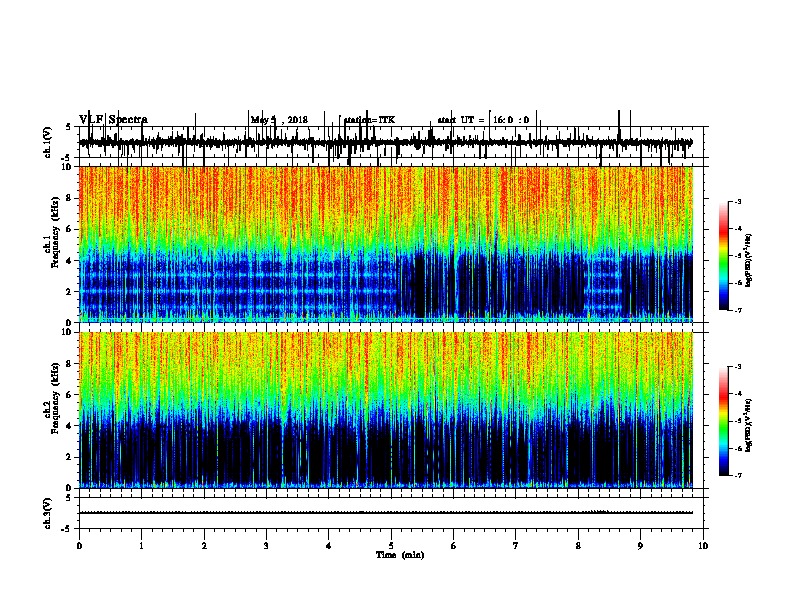Click the log(PSD) units label of ch.2 colorbar
The width and height of the screenshot is (792, 612).
click(749, 426)
